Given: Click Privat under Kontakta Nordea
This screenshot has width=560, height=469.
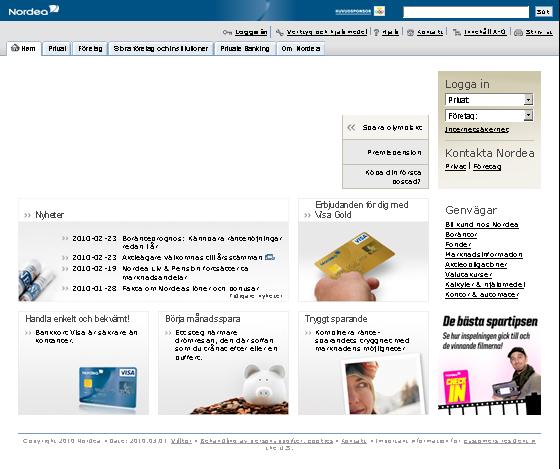Looking at the screenshot, I should (455, 166).
